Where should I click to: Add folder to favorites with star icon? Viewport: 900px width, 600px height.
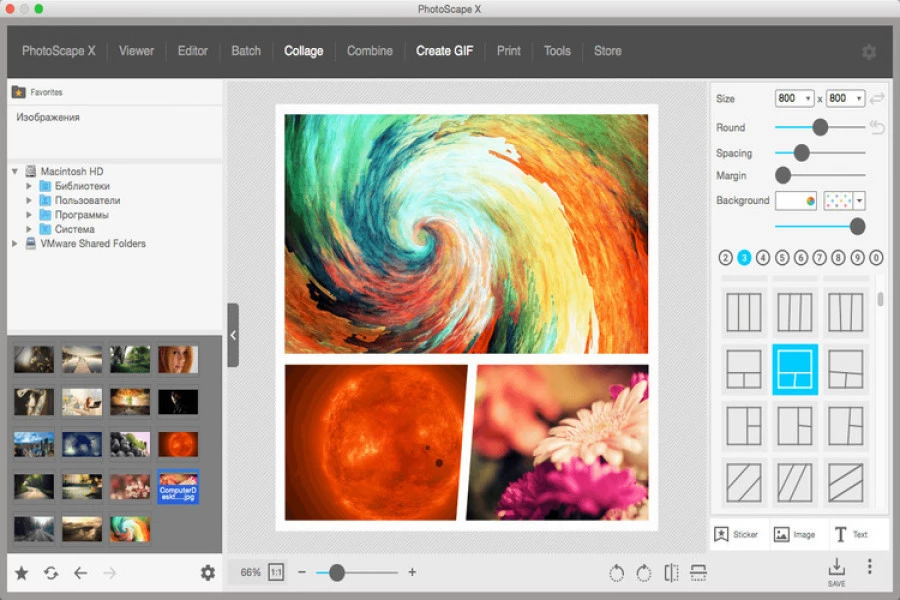tap(21, 573)
